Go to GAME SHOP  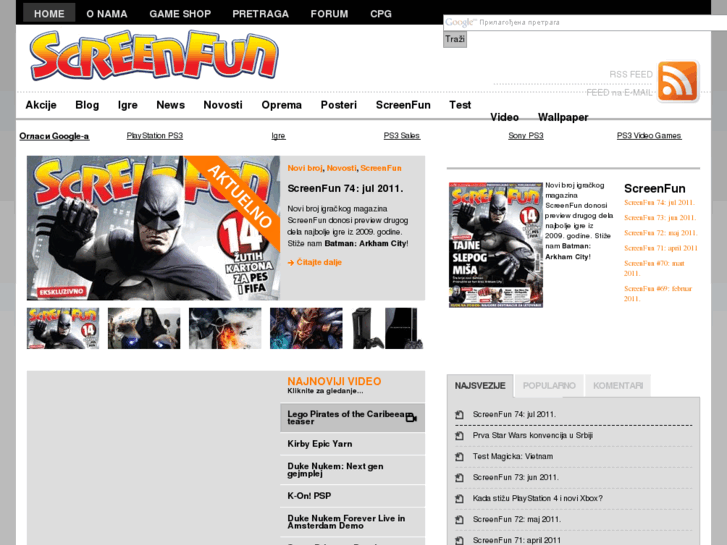tap(180, 14)
